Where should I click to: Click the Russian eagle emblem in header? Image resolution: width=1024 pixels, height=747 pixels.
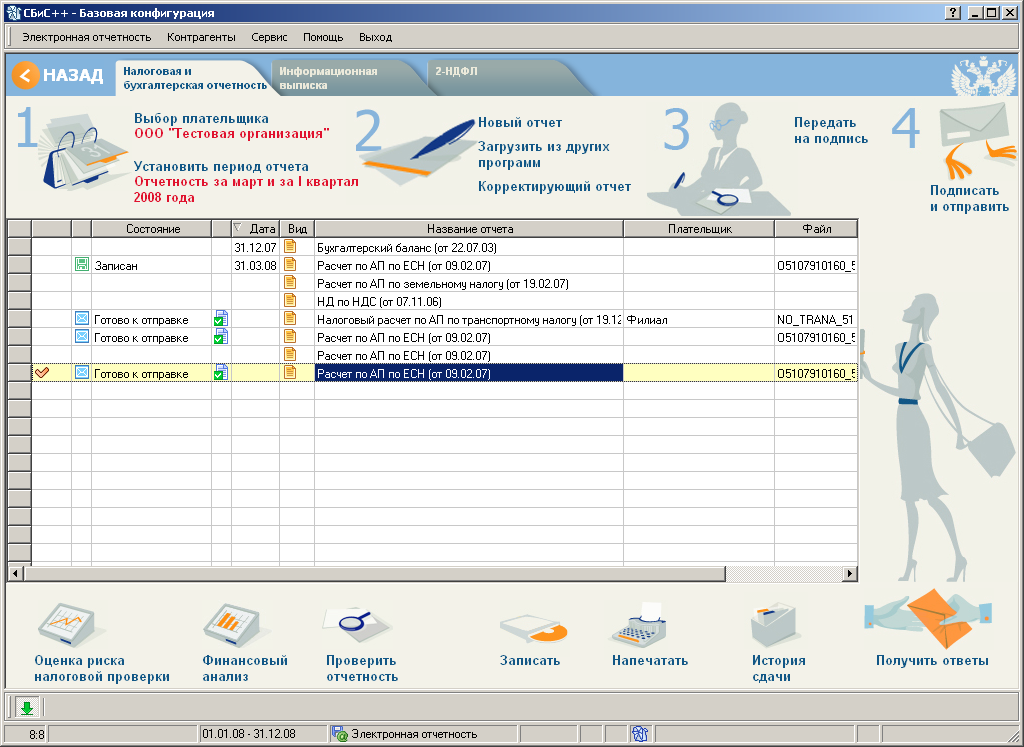(x=984, y=76)
